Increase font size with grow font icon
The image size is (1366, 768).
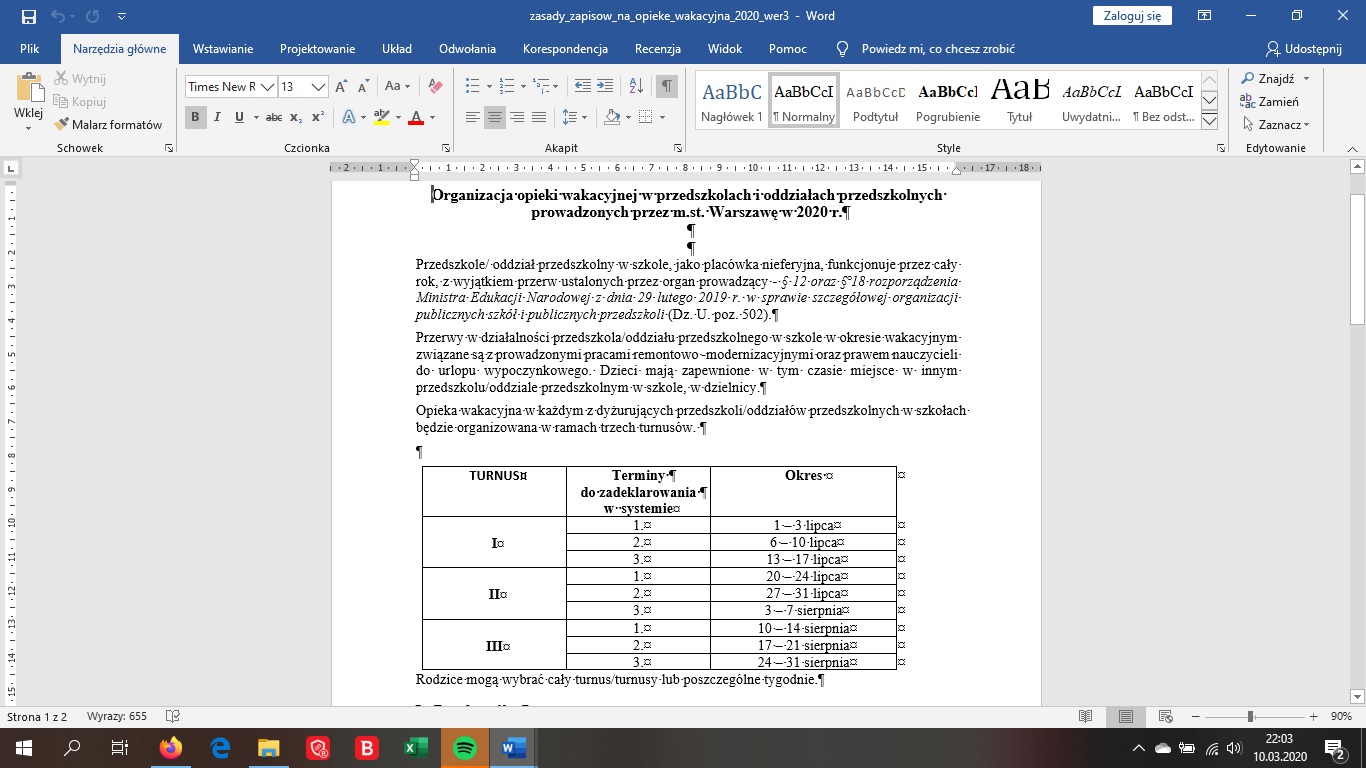pyautogui.click(x=342, y=87)
